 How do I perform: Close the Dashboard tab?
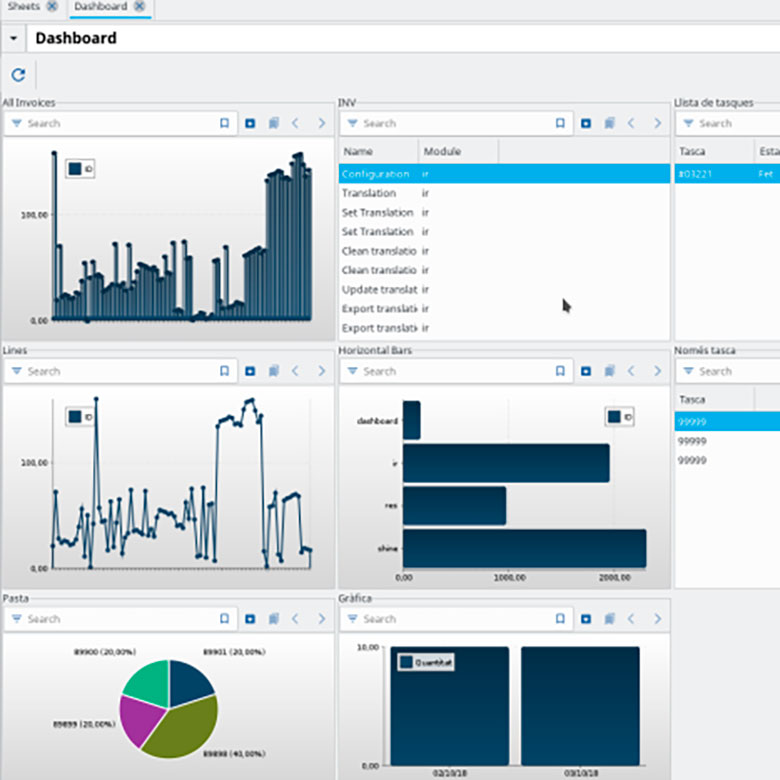[140, 6]
